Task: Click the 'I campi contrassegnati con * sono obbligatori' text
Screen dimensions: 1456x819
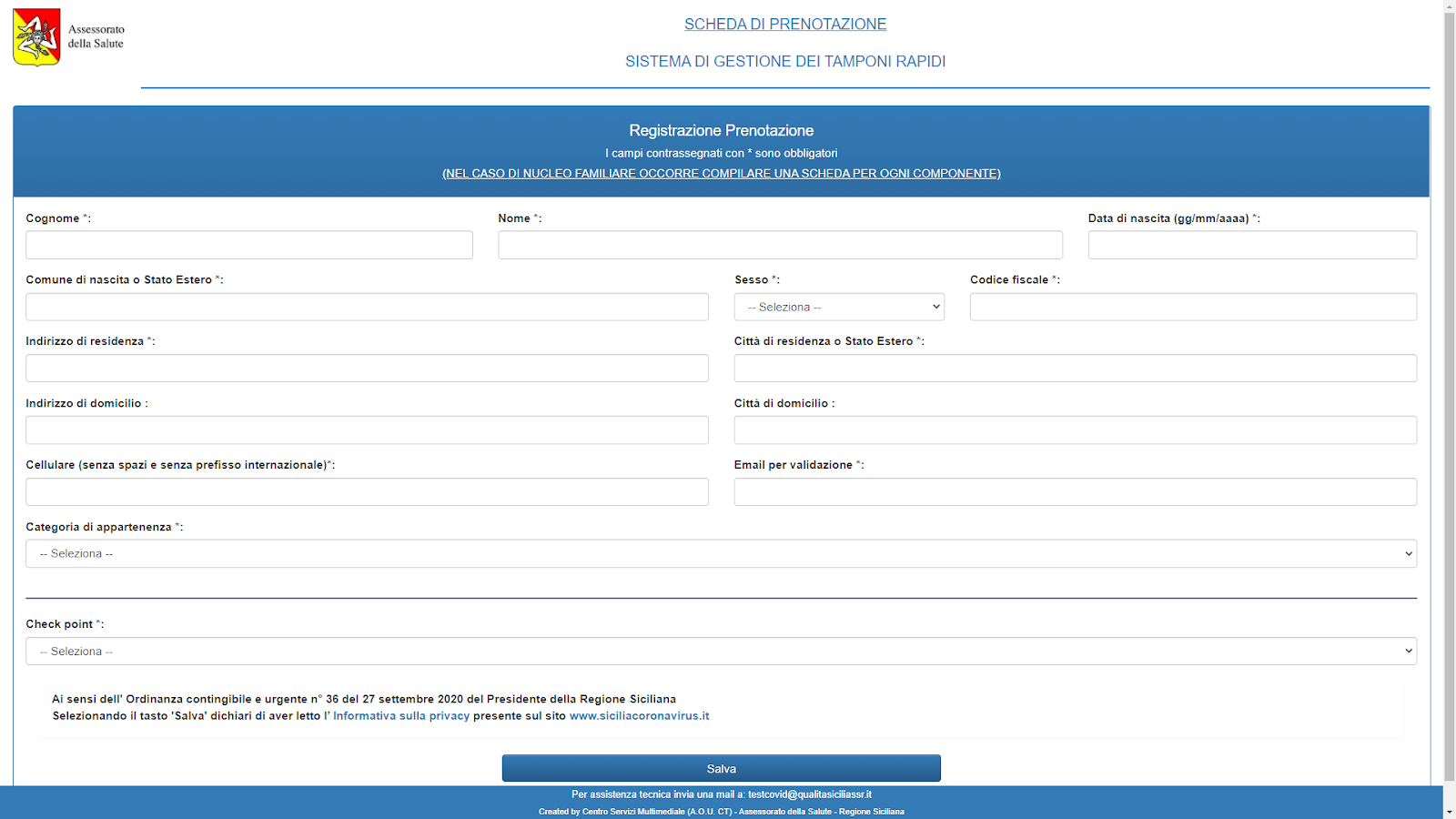Action: tap(721, 154)
